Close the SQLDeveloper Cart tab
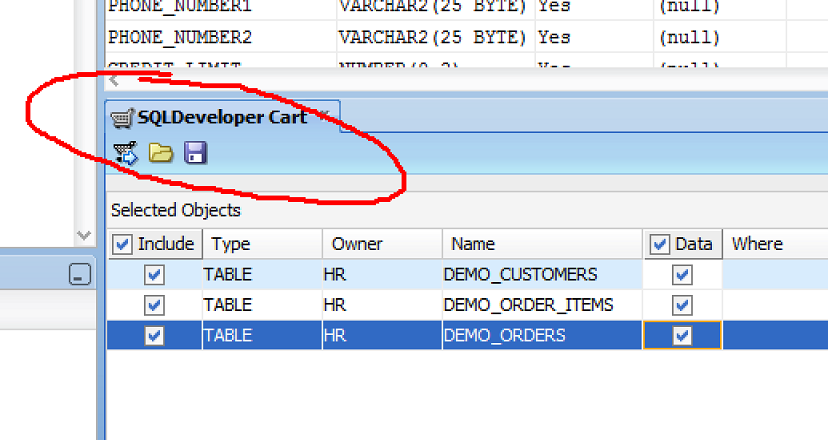The height and width of the screenshot is (440, 828). pyautogui.click(x=324, y=116)
